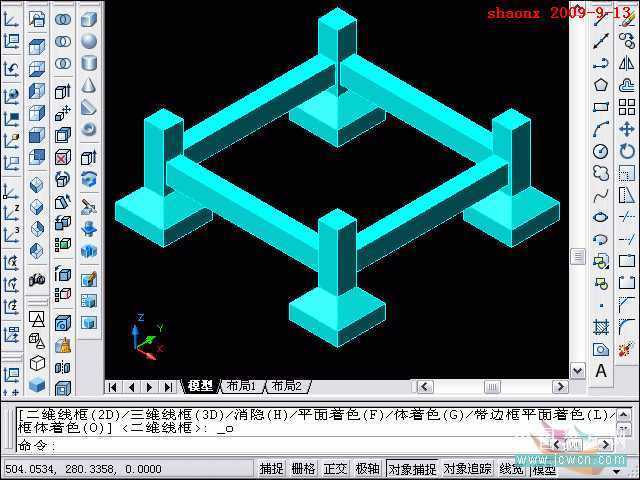Click the Fillet modify tool
Viewport: 640px width, 480px height.
coord(627,327)
